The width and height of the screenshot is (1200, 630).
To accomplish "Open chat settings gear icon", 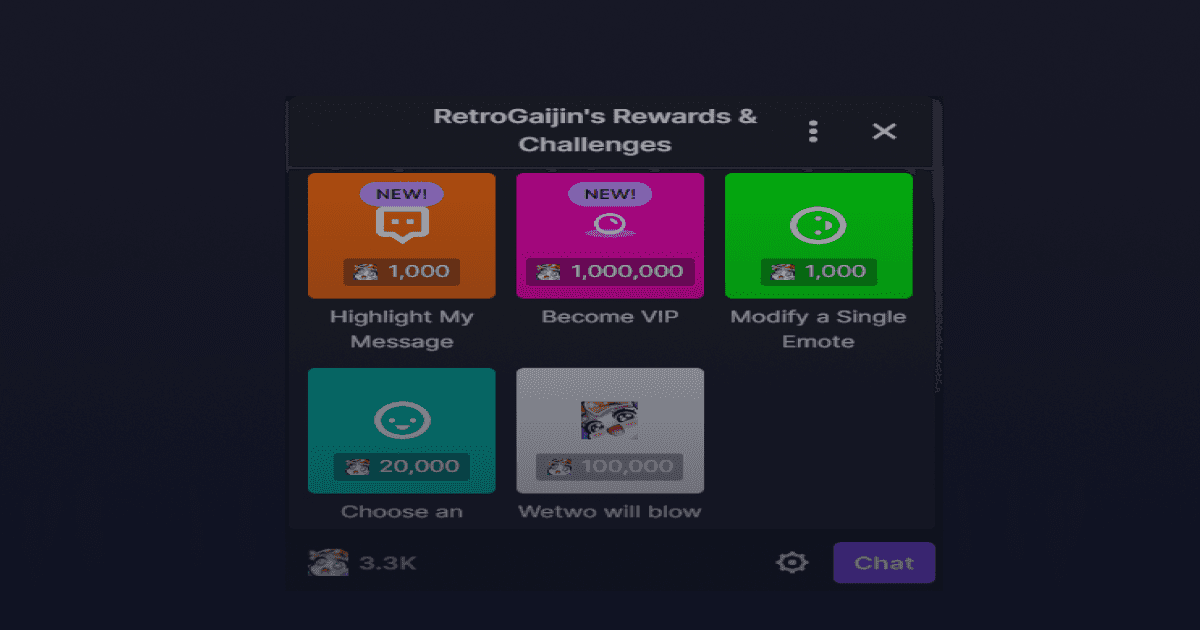I will coord(791,563).
